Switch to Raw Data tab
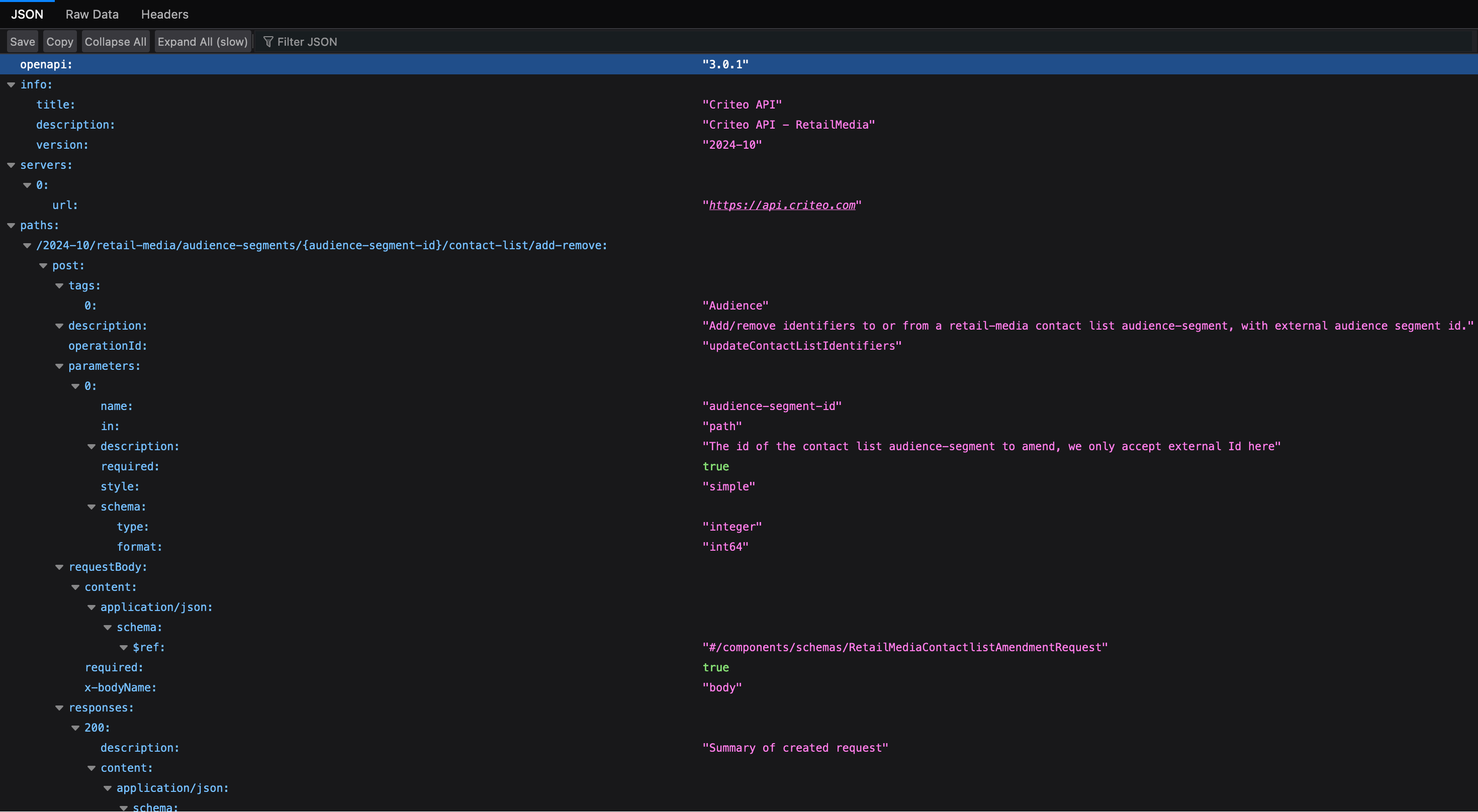The image size is (1478, 812). pyautogui.click(x=91, y=14)
